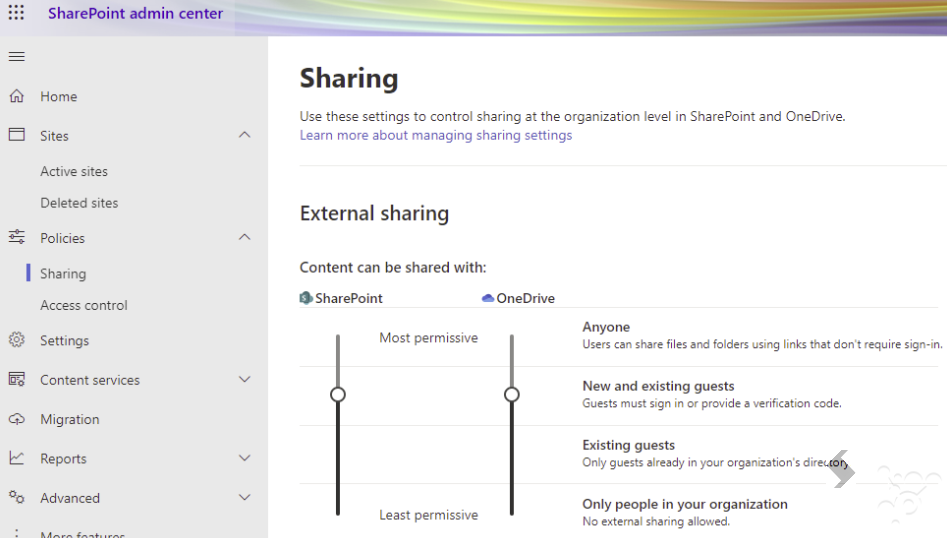Open Active sites page
The width and height of the screenshot is (947, 538).
click(x=74, y=171)
